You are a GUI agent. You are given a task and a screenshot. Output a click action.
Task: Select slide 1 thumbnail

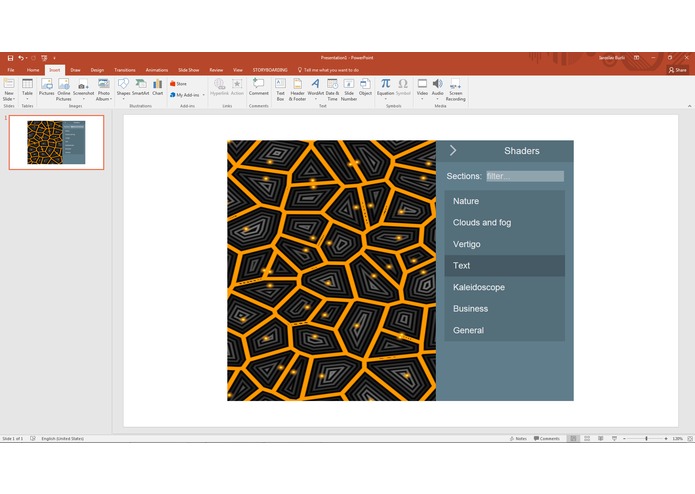56,142
